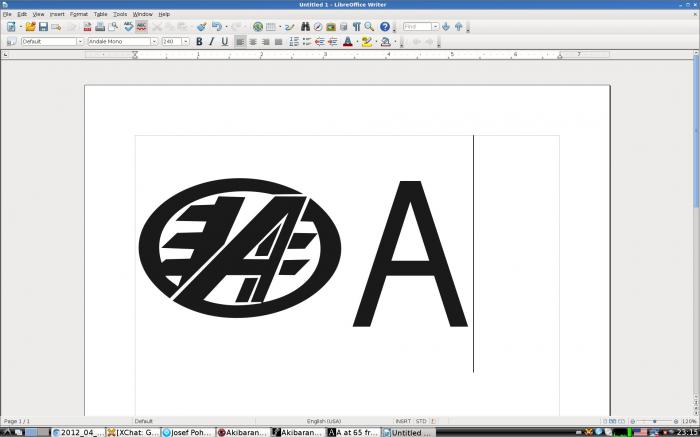This screenshot has width=700, height=437.
Task: Decrease indent icon
Action: 319,42
